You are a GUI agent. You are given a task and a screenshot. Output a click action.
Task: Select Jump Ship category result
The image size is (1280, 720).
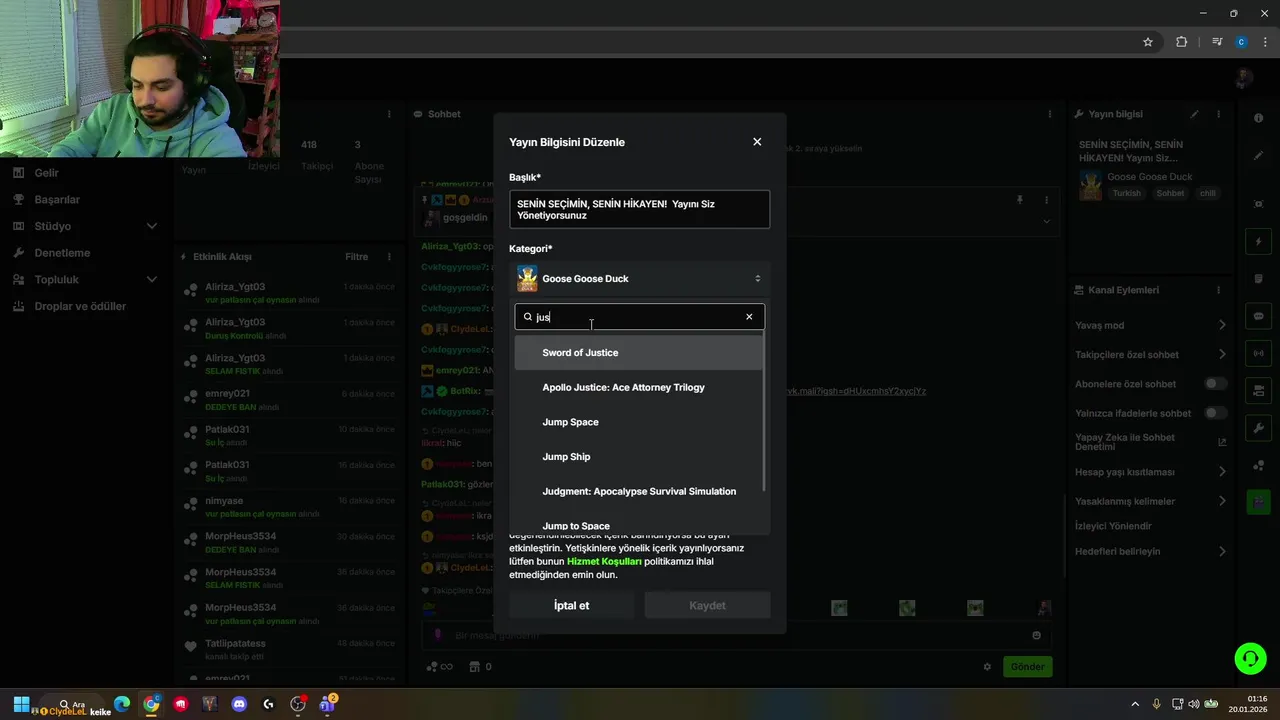point(638,457)
